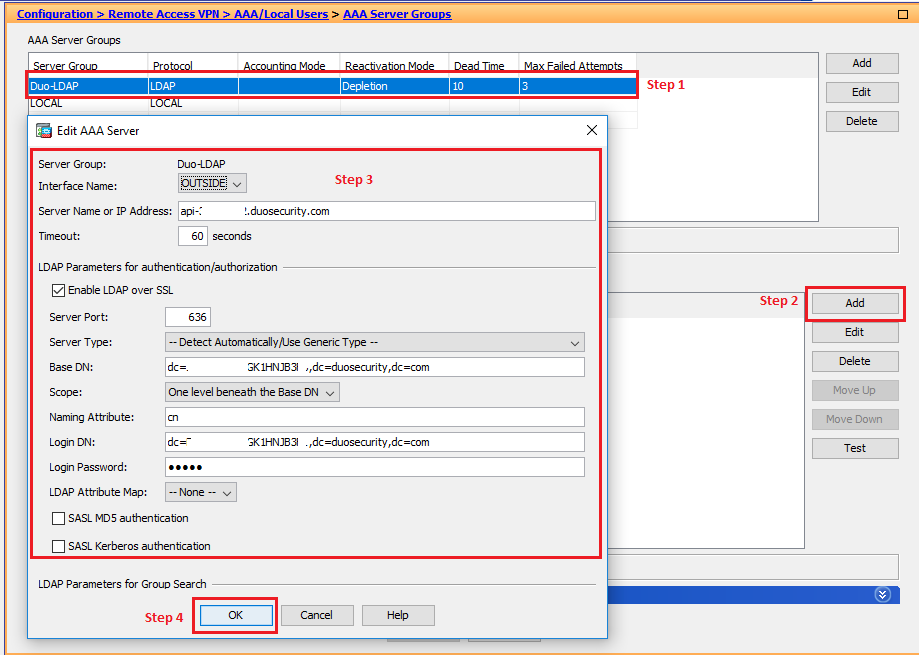This screenshot has height=655, width=920.
Task: Enable SASL MD5 authentication checkbox
Action: tap(58, 518)
